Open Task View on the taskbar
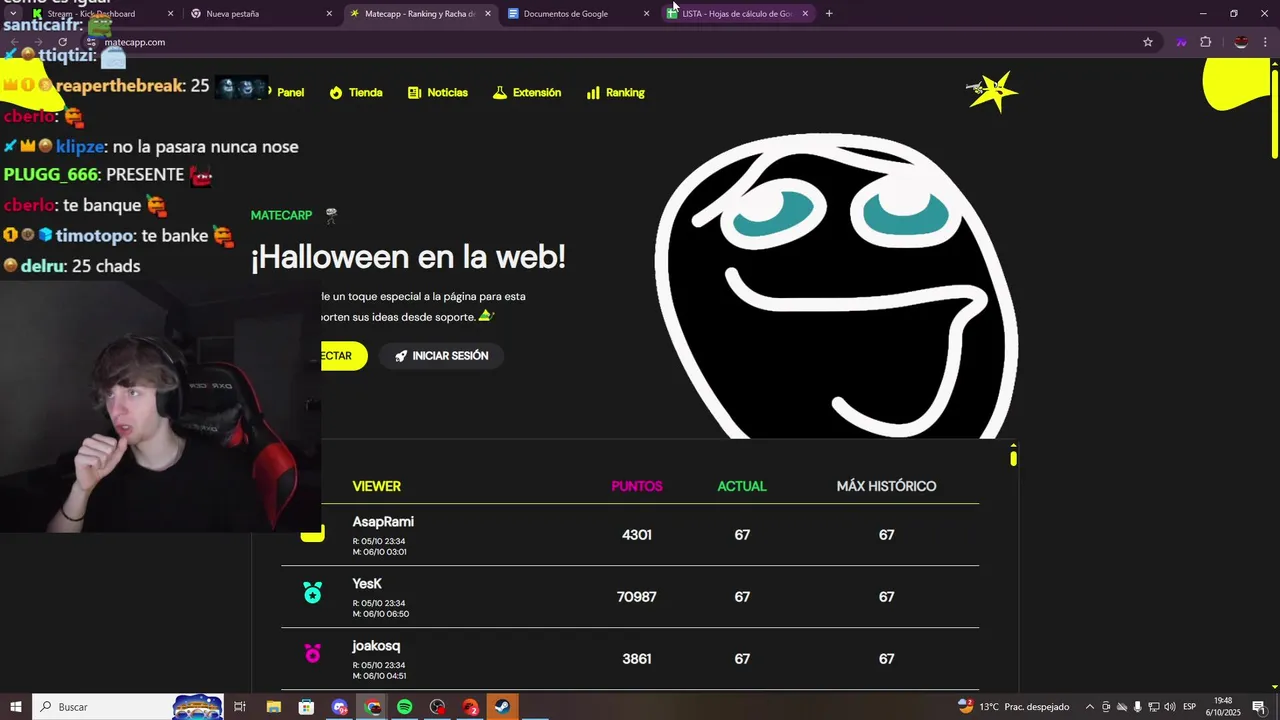This screenshot has width=1280, height=720. (x=240, y=707)
